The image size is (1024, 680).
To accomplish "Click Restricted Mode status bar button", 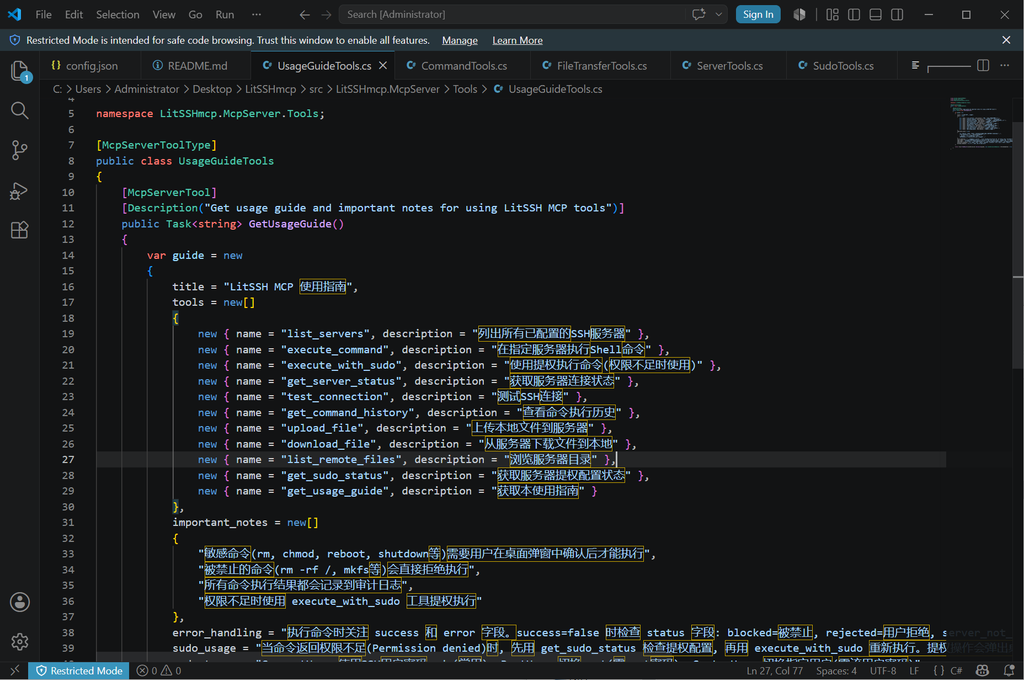I will (x=79, y=670).
